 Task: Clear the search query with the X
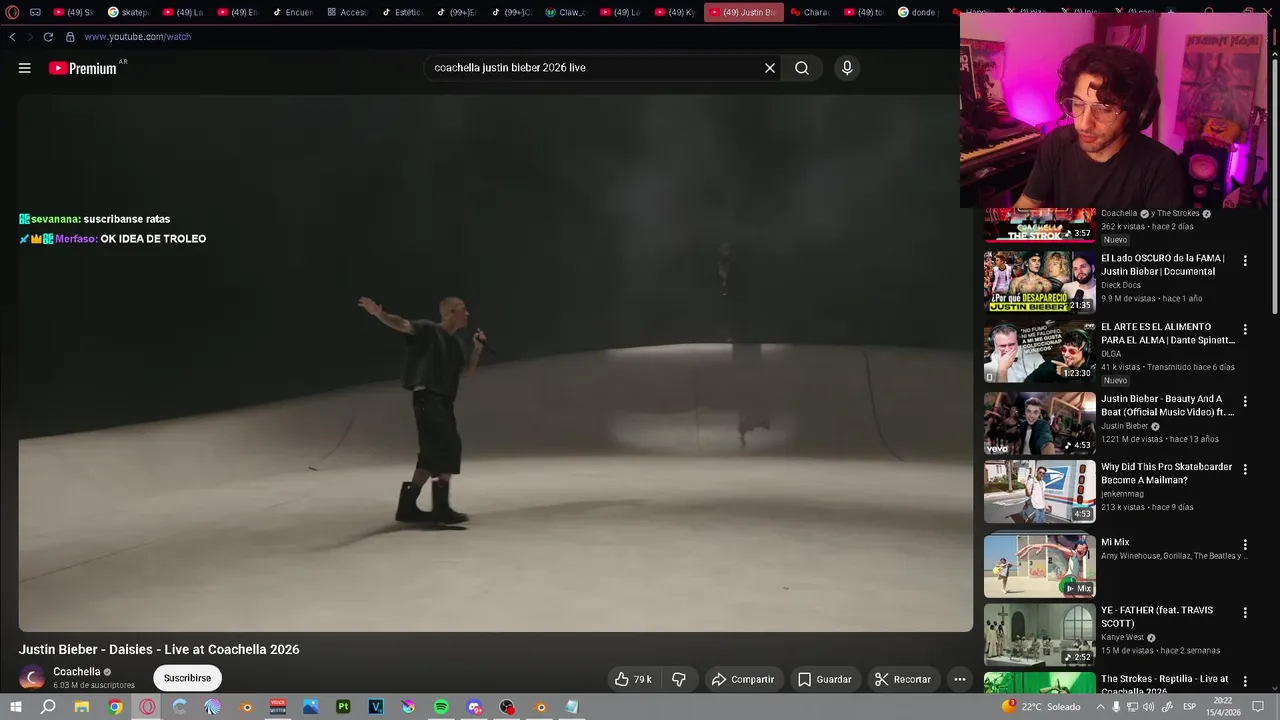(770, 68)
